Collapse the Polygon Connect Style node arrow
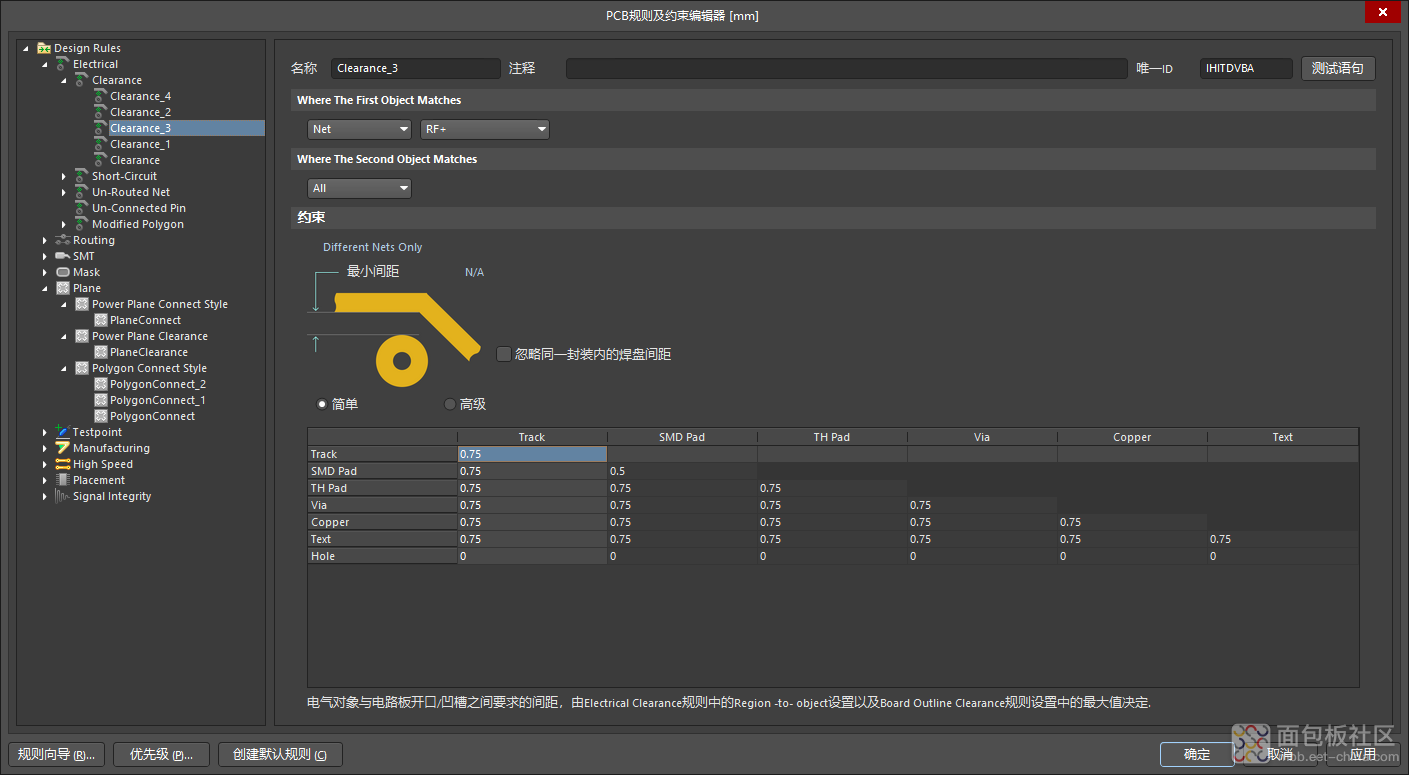This screenshot has height=775, width=1409. [65, 368]
